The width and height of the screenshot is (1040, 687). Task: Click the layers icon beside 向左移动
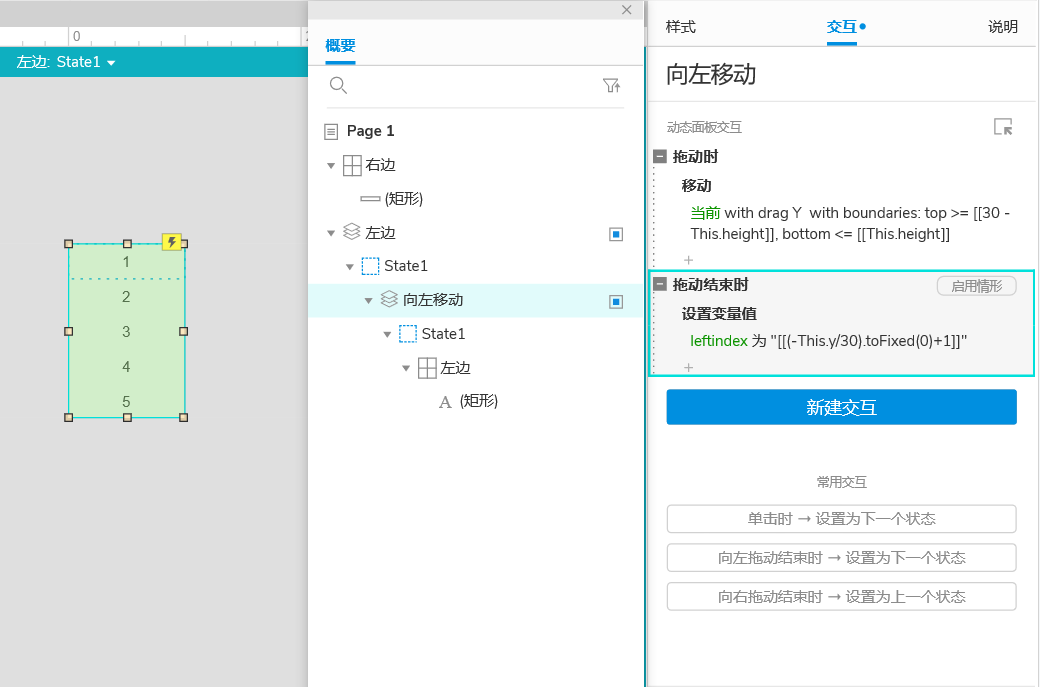coord(389,300)
